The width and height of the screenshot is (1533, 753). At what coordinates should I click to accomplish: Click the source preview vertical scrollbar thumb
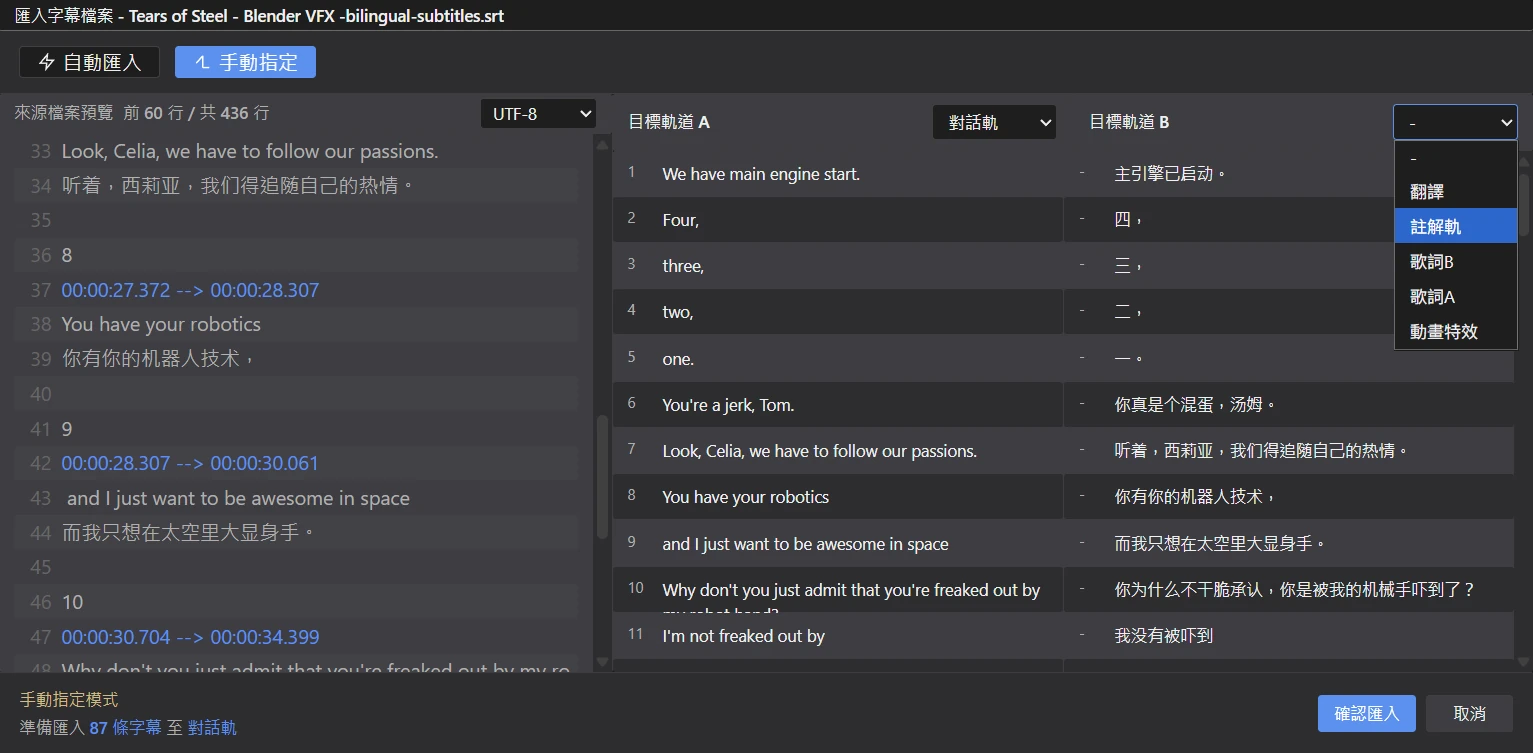click(x=602, y=477)
